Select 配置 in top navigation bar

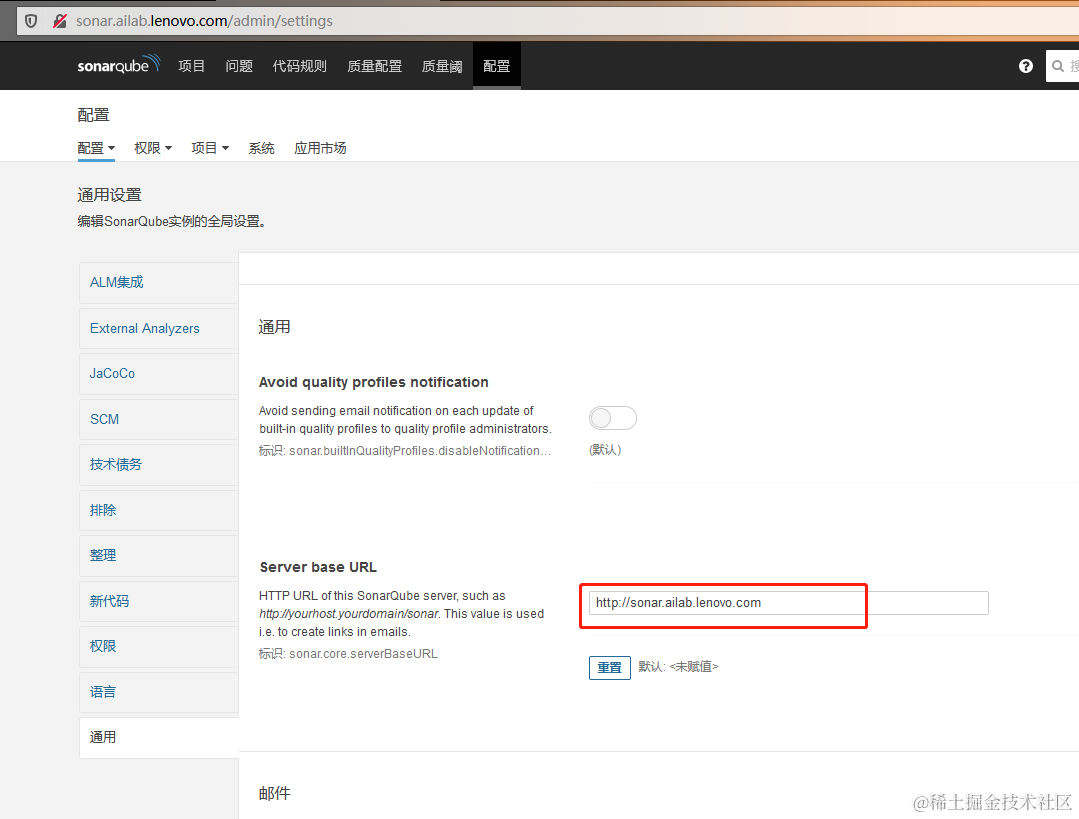496,66
